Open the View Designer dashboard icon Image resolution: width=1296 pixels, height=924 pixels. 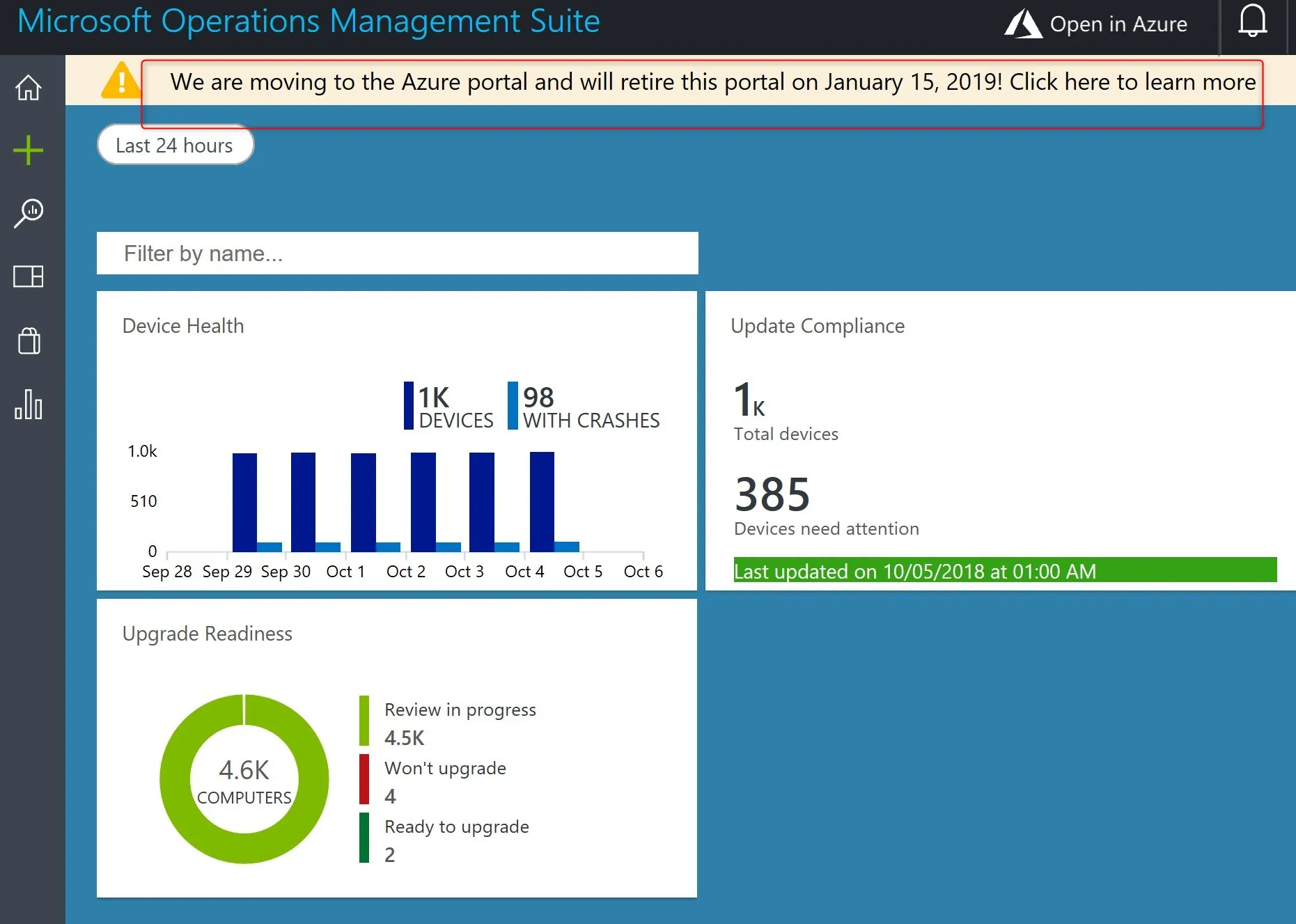pyautogui.click(x=29, y=276)
